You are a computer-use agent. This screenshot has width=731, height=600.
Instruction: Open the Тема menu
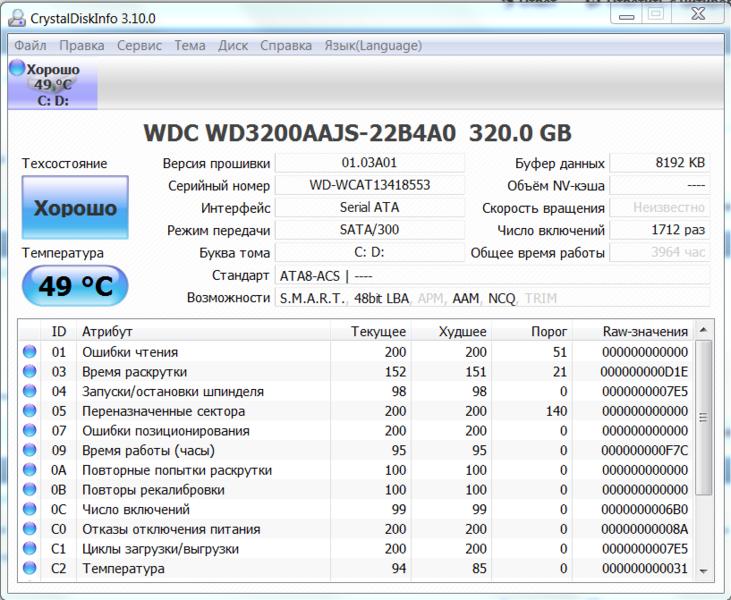point(190,46)
